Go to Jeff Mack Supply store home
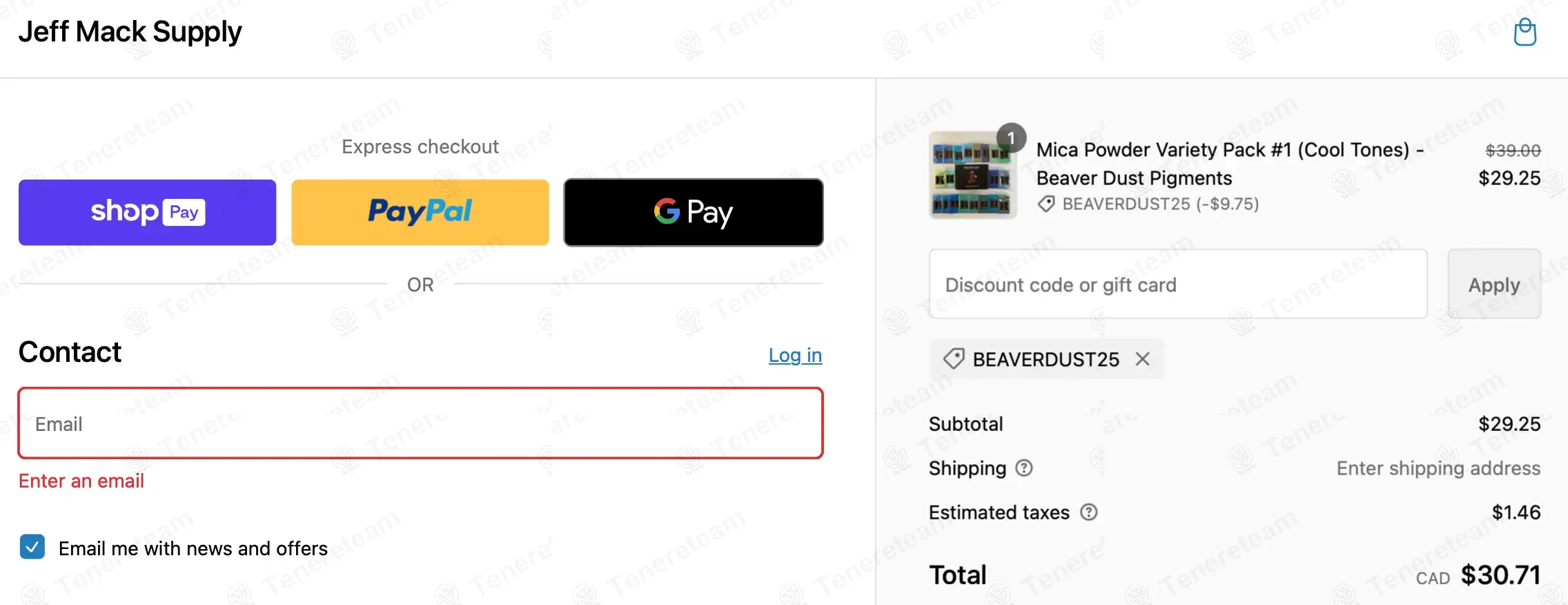The height and width of the screenshot is (605, 1568). 130,32
